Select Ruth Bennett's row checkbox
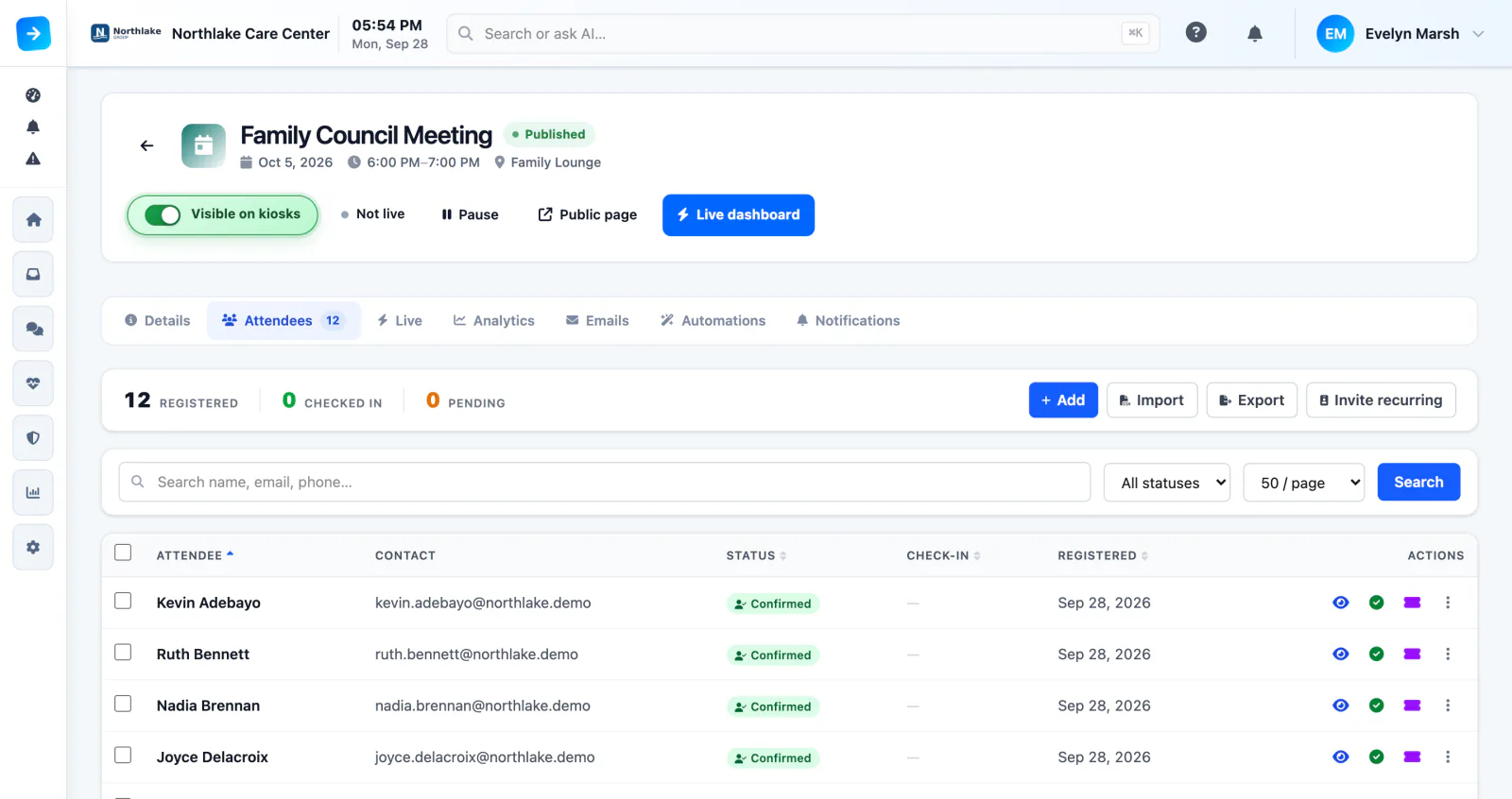Screen dimensions: 1512x799 (x=123, y=652)
